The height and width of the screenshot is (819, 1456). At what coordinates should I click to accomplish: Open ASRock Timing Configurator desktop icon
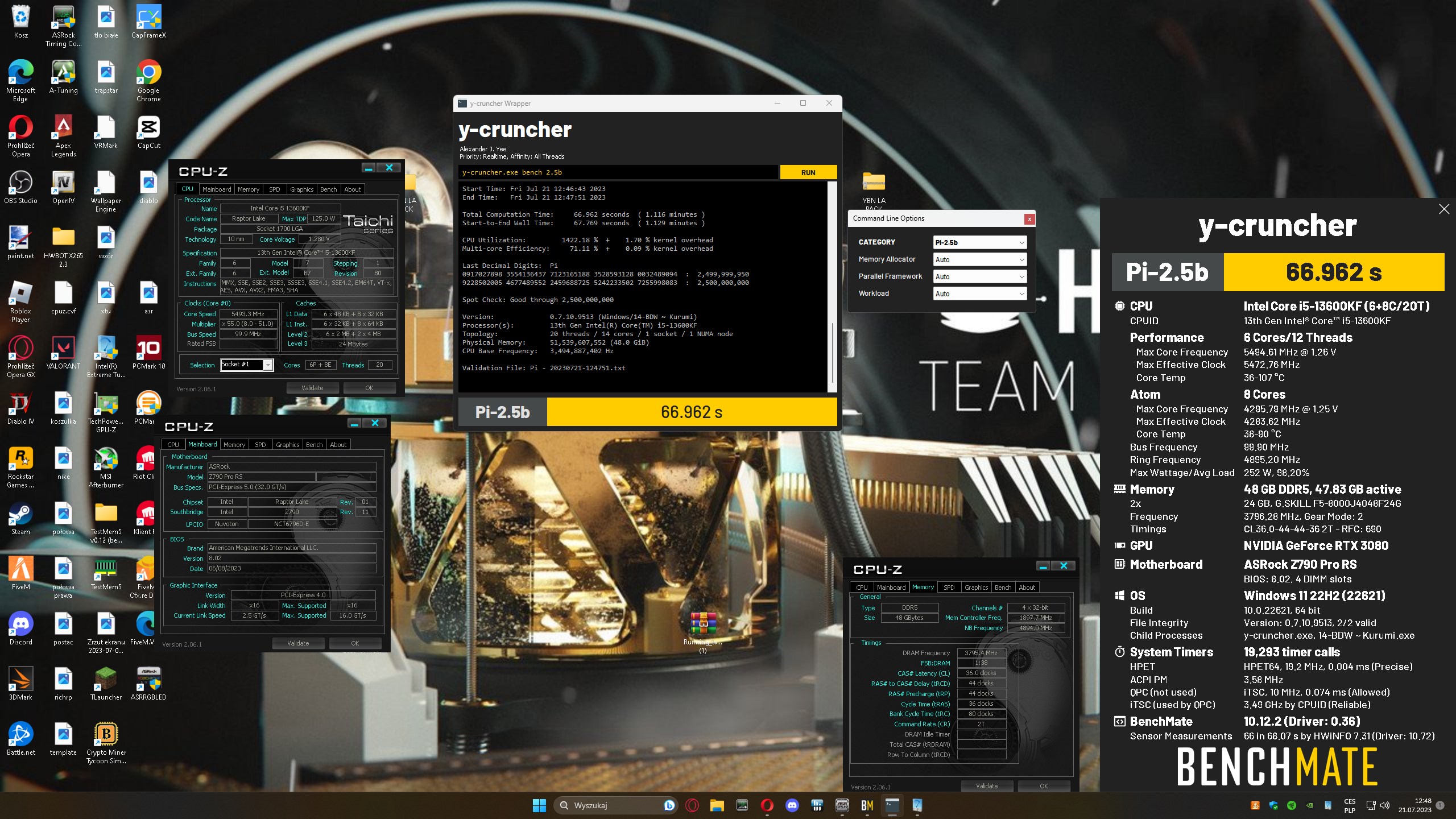pos(63,26)
